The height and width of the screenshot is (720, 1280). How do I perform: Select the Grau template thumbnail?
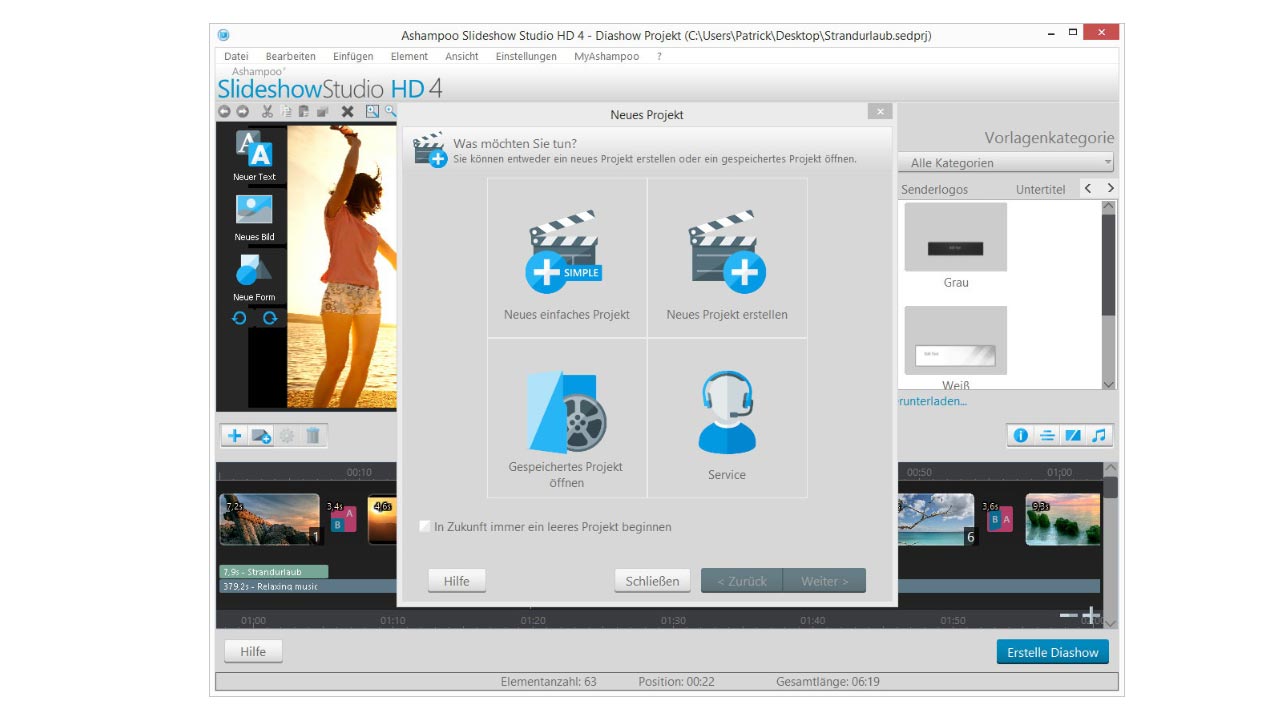pyautogui.click(x=956, y=237)
